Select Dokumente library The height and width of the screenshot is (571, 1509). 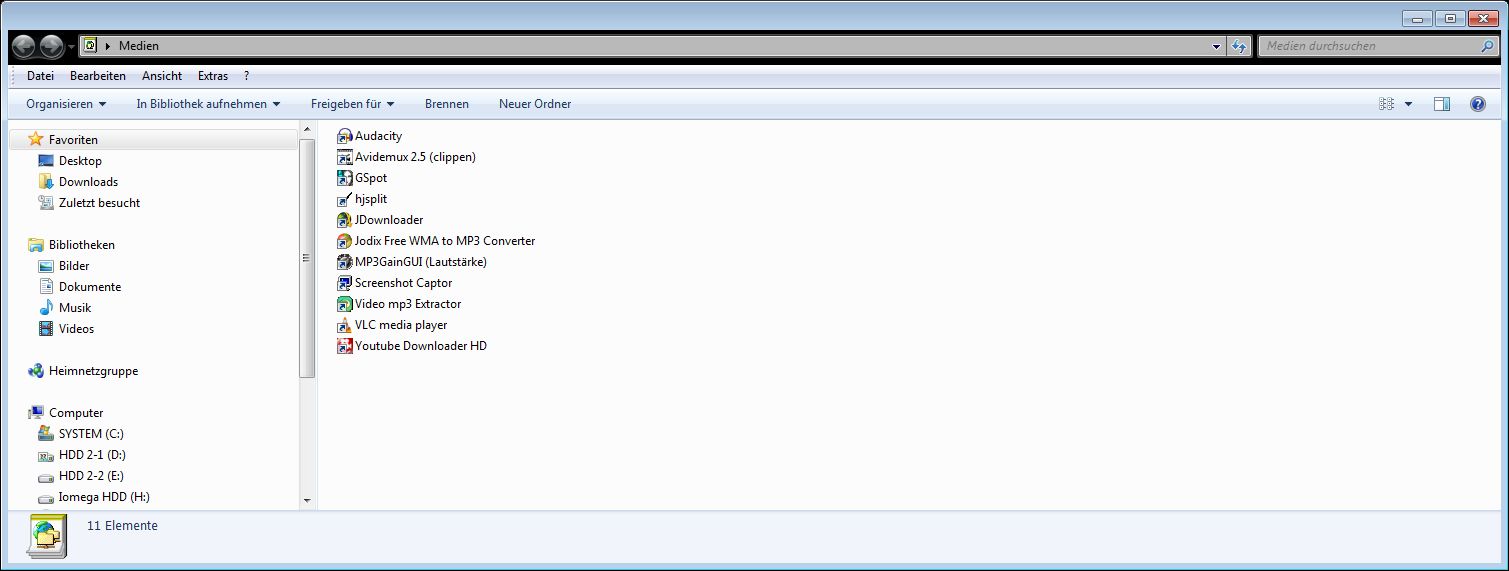click(90, 287)
